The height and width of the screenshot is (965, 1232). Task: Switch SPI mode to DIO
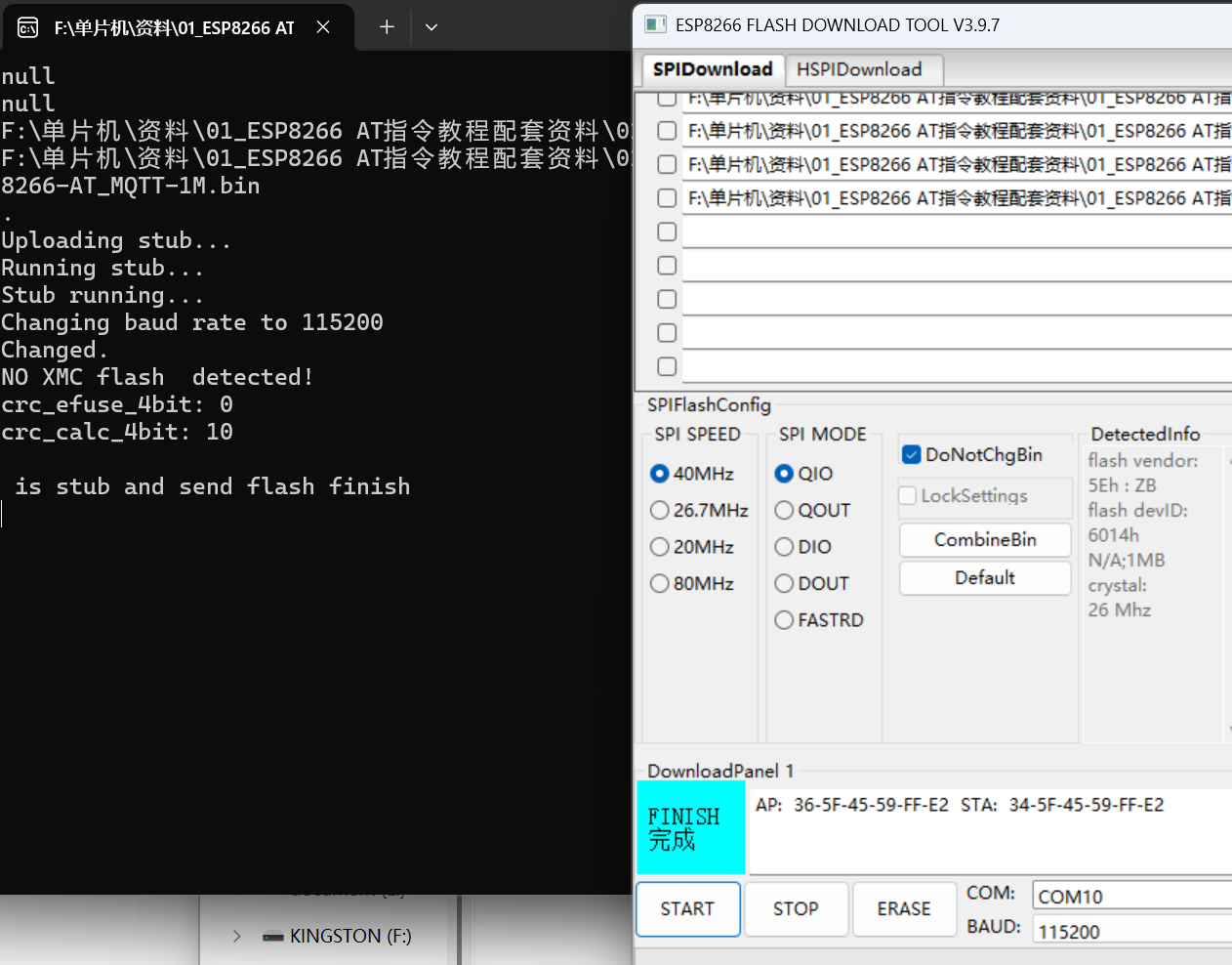pos(784,547)
